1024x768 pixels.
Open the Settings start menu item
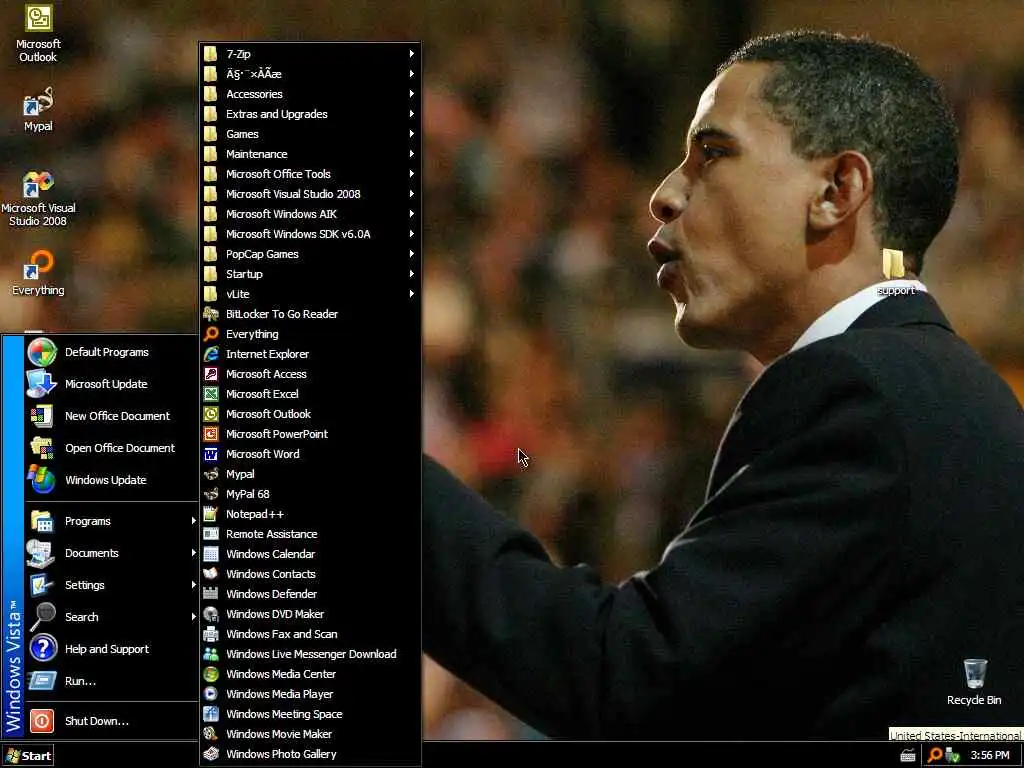pyautogui.click(x=111, y=585)
